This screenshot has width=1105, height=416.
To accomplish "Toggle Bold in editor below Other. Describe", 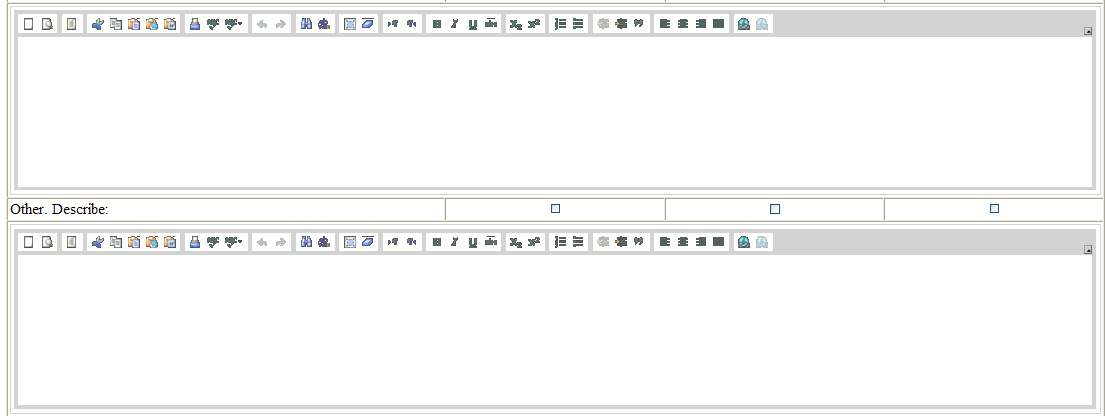I will click(436, 242).
